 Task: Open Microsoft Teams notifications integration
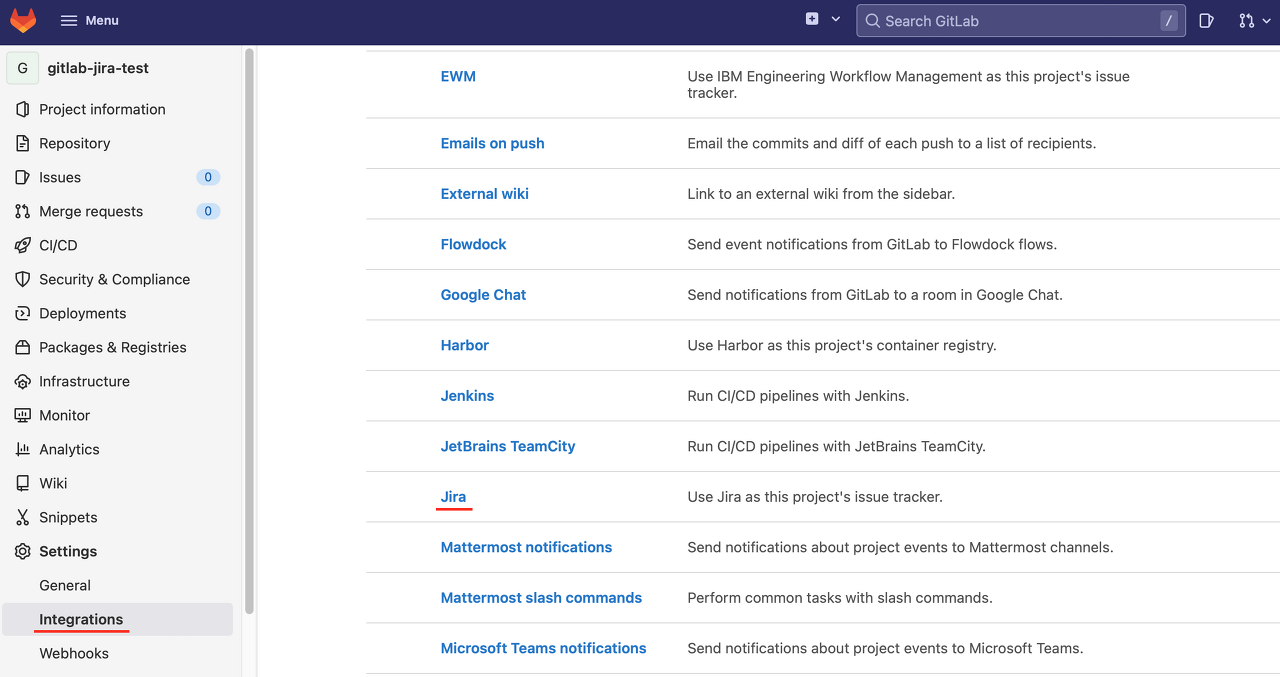click(x=544, y=648)
